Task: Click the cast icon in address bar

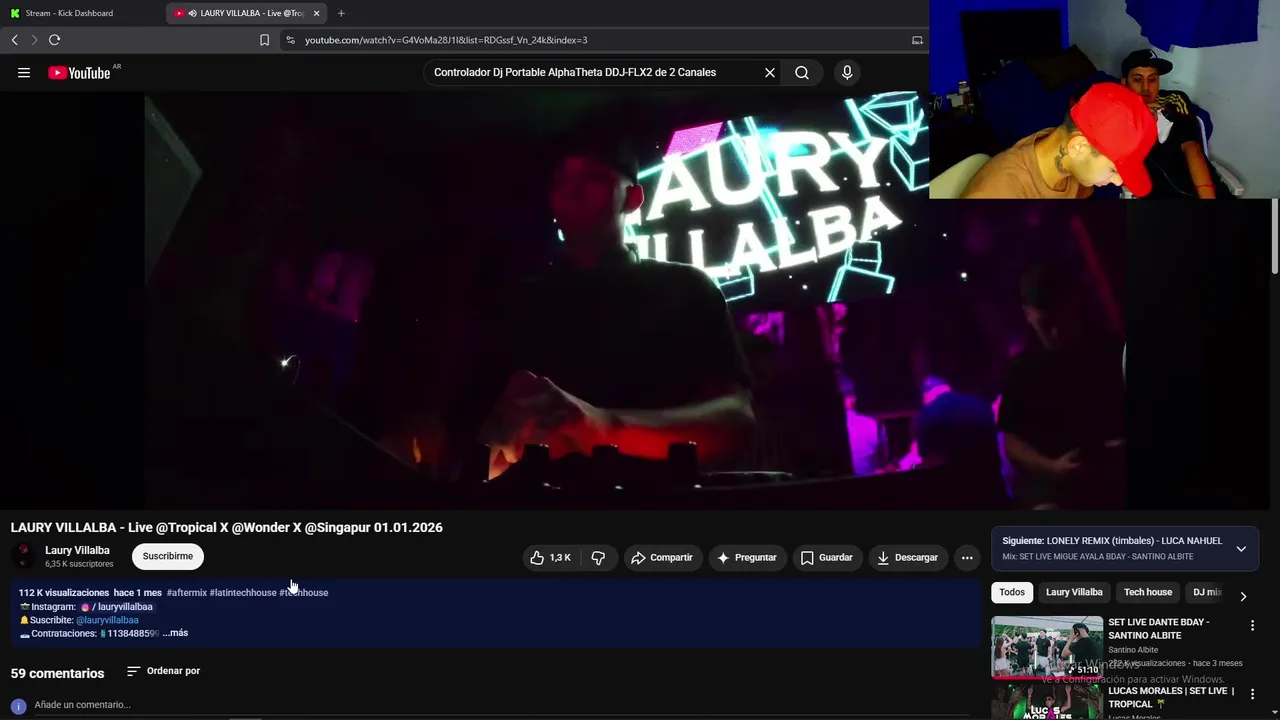Action: tap(917, 40)
